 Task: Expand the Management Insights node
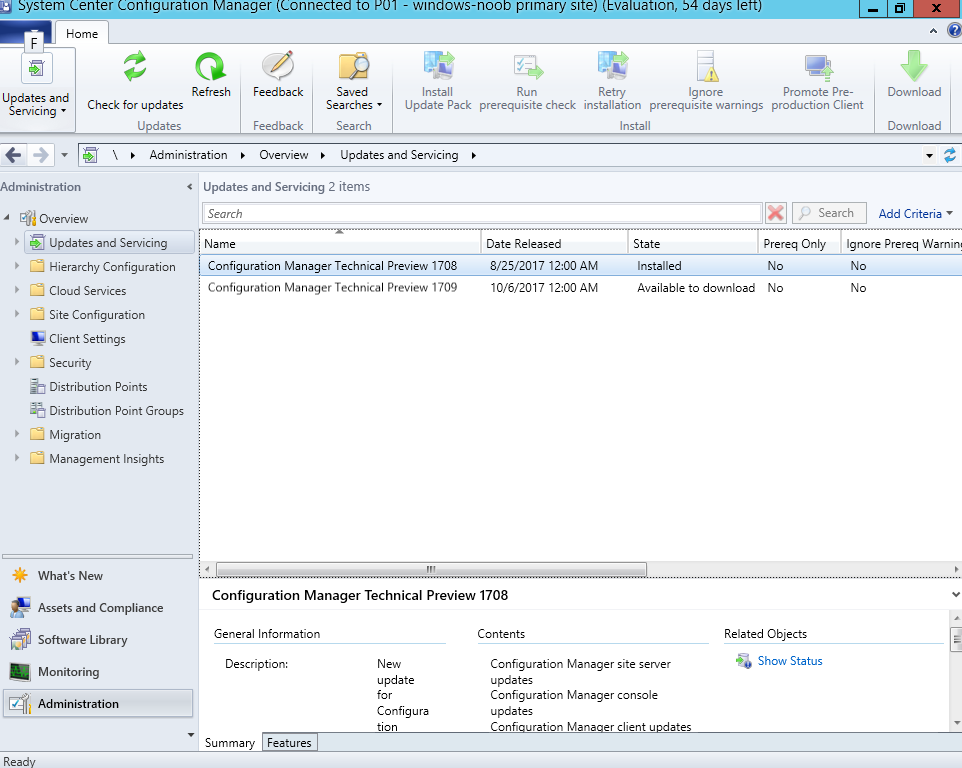[17, 458]
